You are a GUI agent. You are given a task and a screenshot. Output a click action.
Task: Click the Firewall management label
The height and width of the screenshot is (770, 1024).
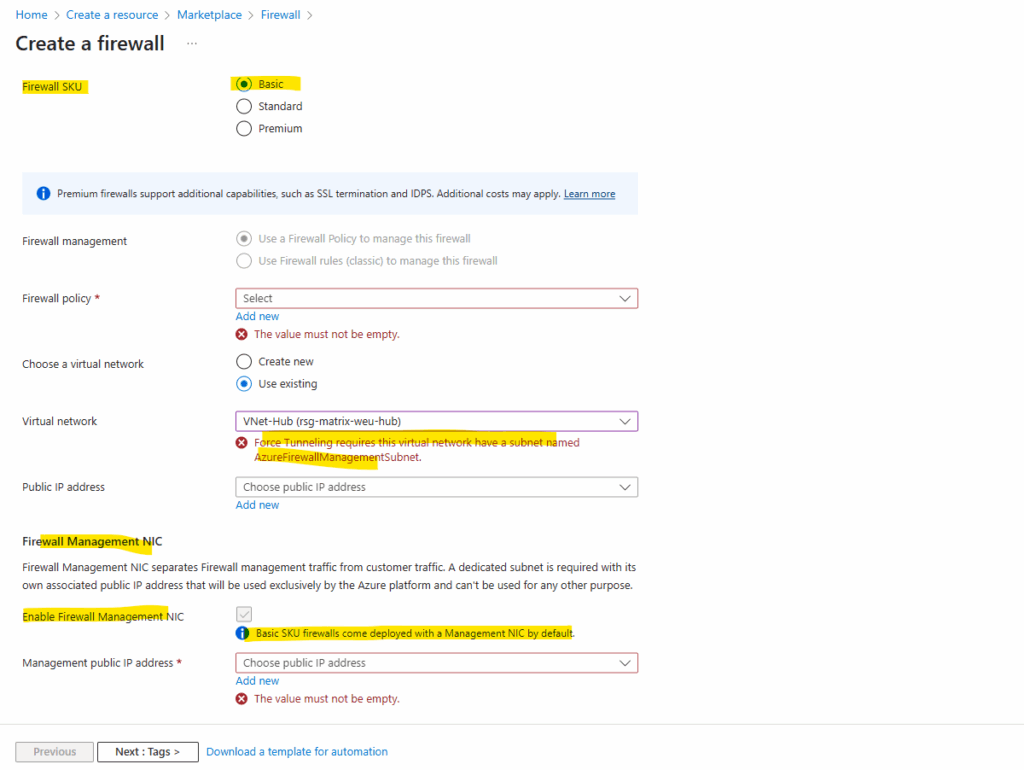pos(74,242)
